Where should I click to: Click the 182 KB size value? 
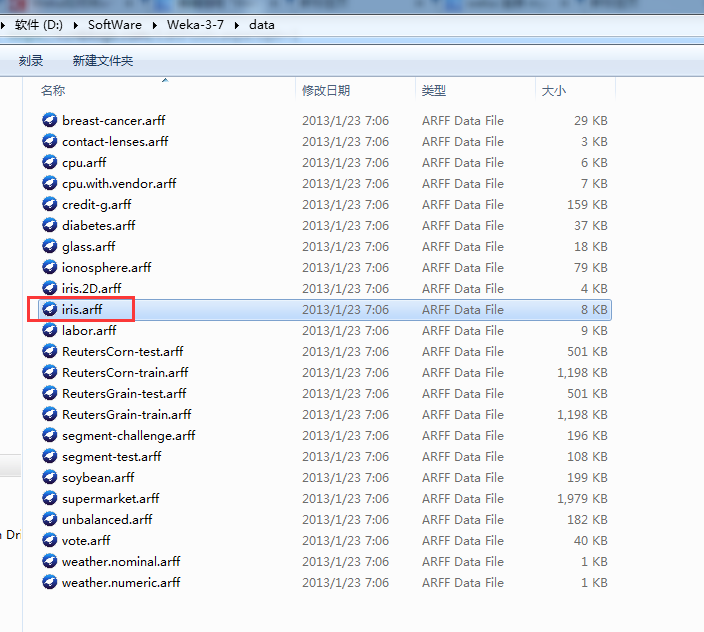click(x=587, y=519)
